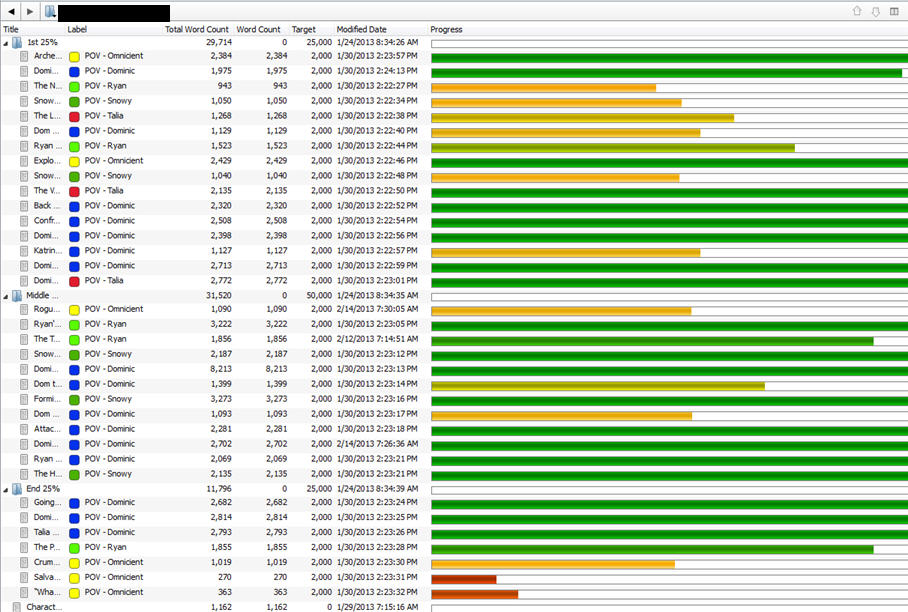Click the folder icon beside the Middle group
The width and height of the screenshot is (908, 612).
[x=15, y=295]
